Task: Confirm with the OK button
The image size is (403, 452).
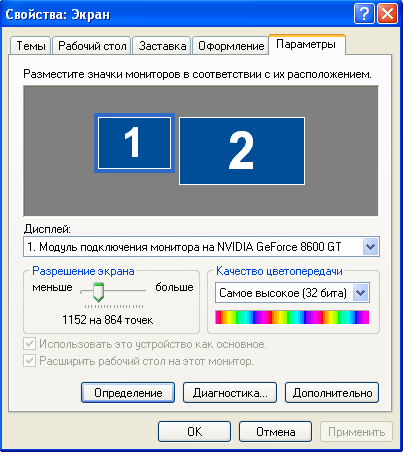Action: [194, 432]
